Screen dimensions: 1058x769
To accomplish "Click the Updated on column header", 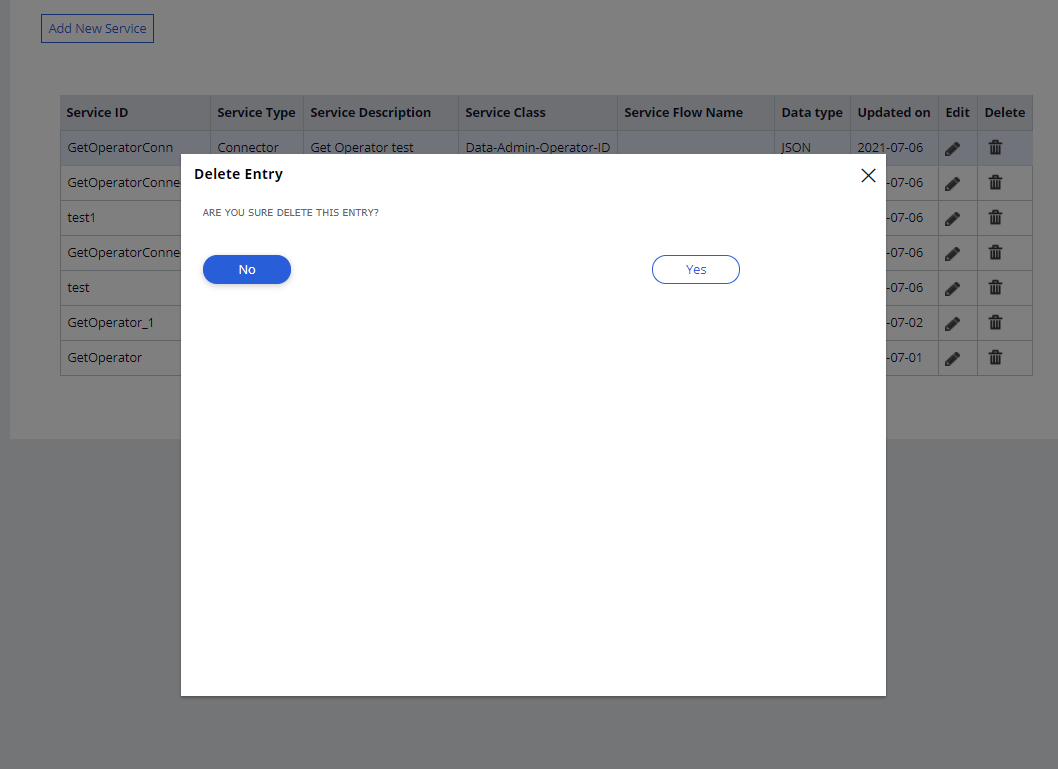I will click(x=894, y=113).
